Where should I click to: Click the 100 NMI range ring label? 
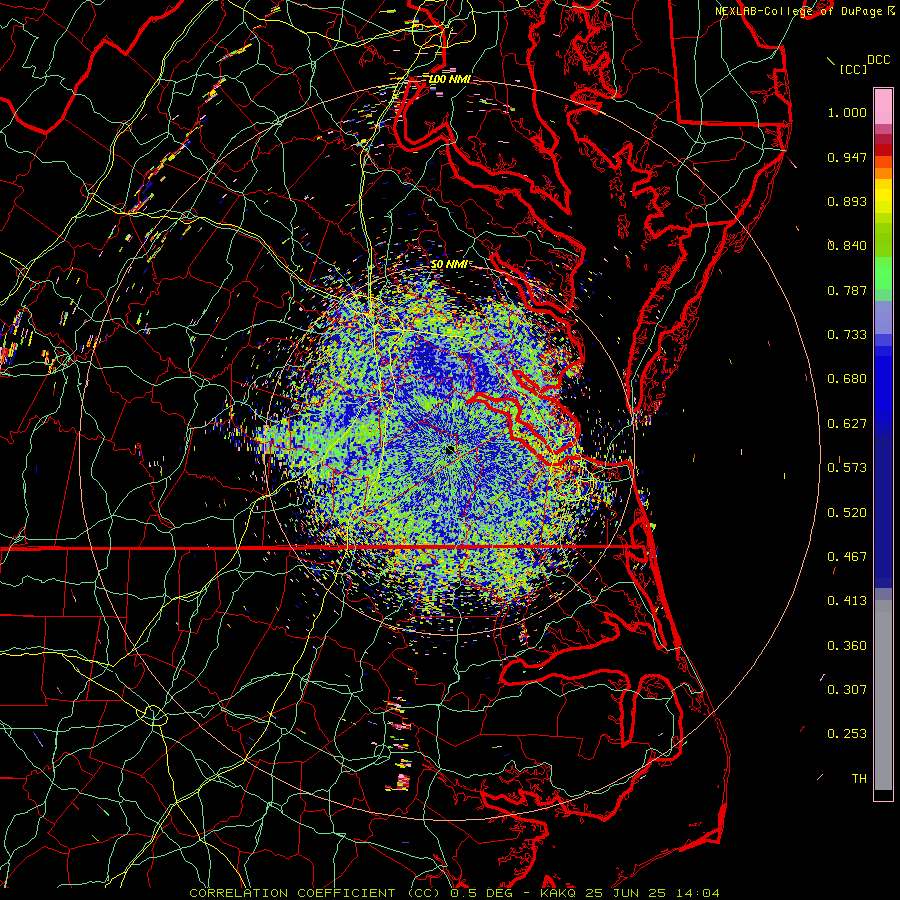coord(450,79)
